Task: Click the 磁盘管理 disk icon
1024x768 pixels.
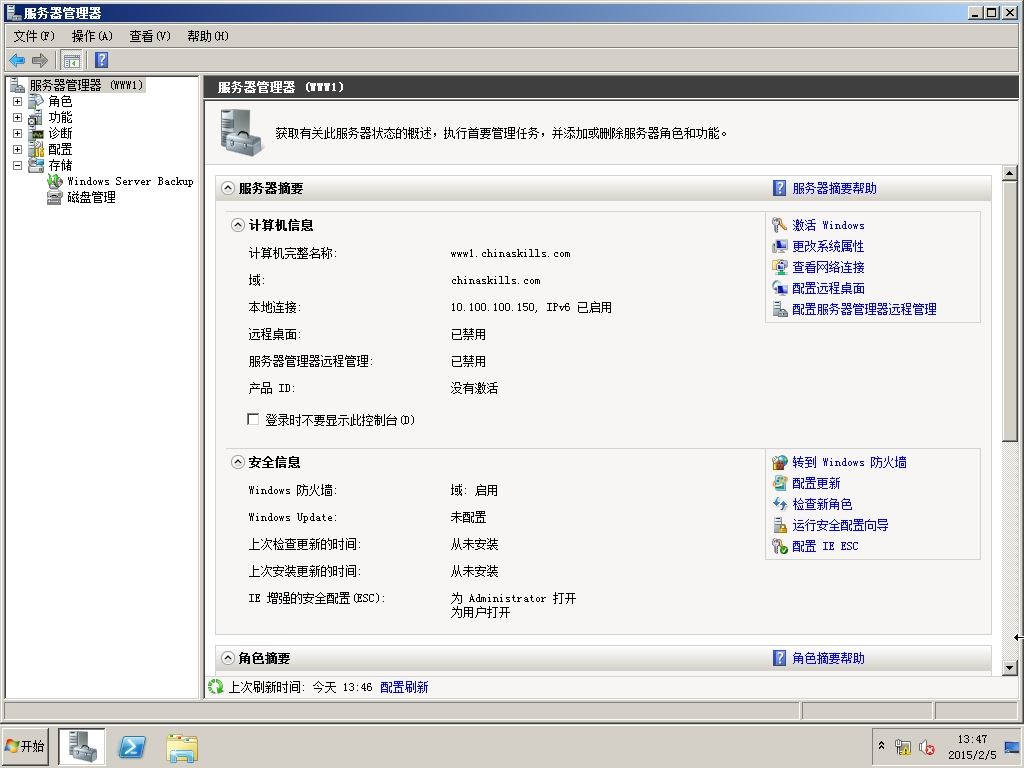Action: pyautogui.click(x=55, y=197)
